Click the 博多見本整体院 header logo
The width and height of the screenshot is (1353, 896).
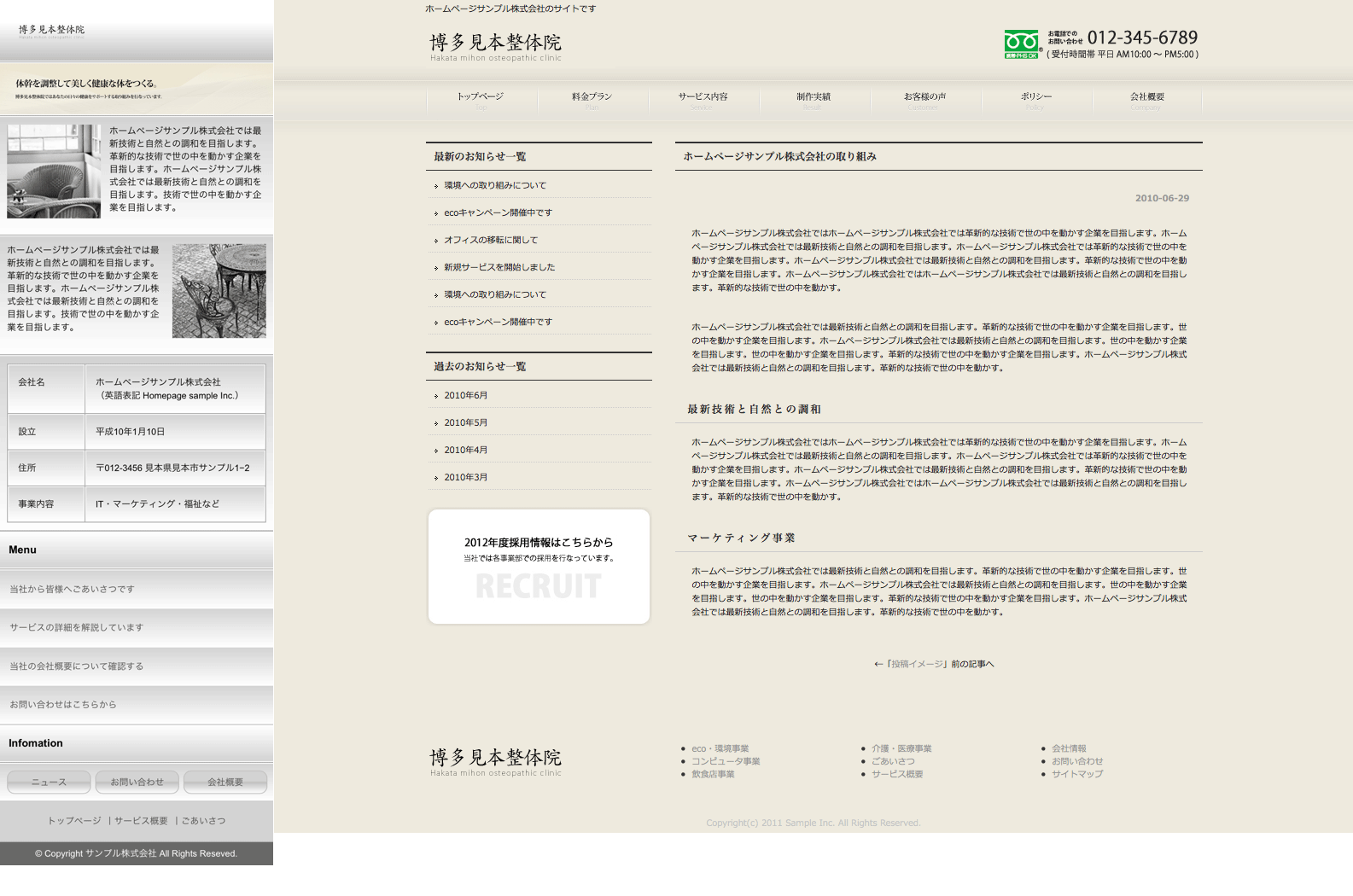click(x=495, y=46)
